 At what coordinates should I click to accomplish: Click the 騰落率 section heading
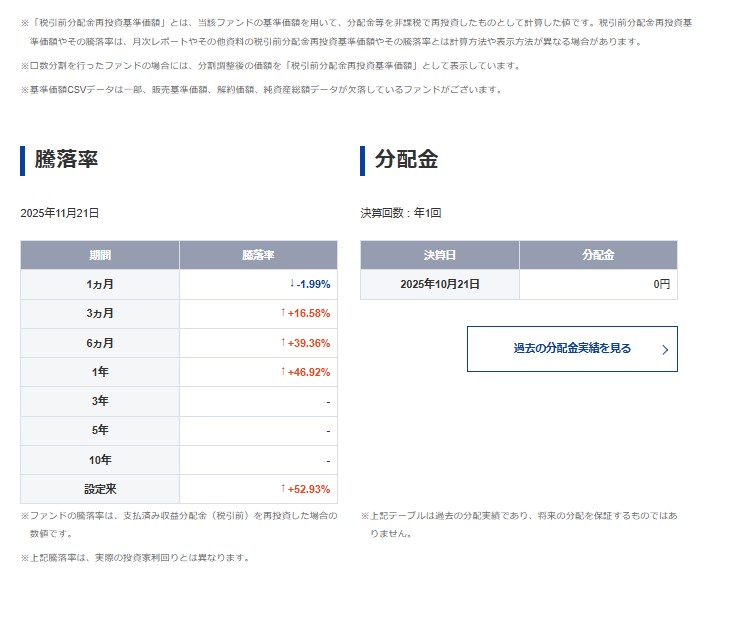point(66,160)
